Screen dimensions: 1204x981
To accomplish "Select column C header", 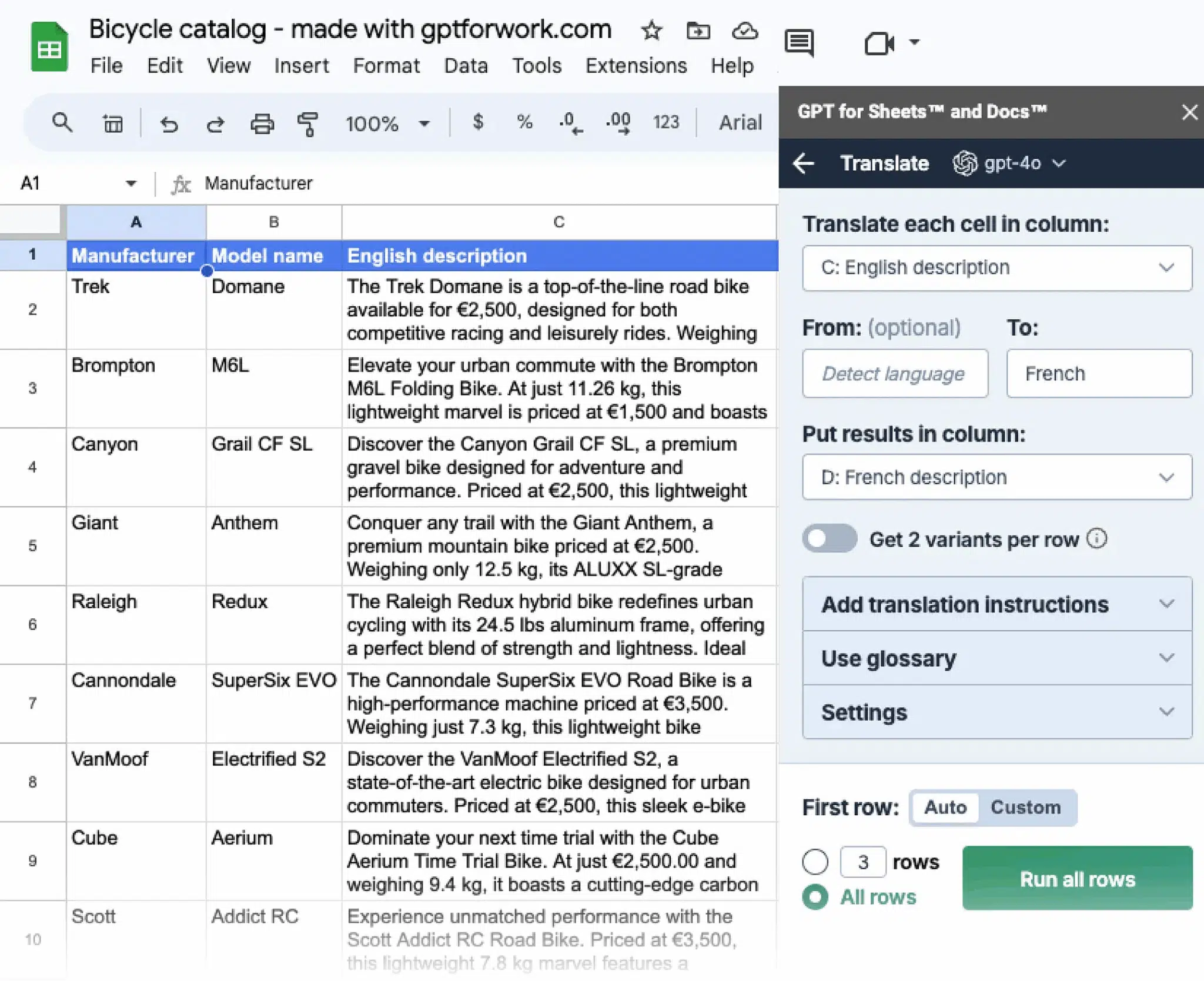I will pos(559,222).
